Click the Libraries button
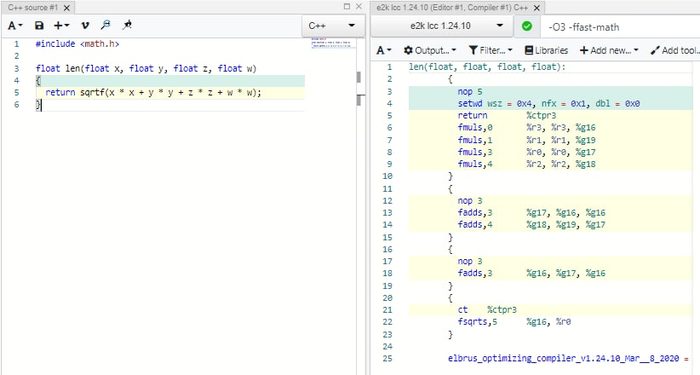Viewport: 700px width, 375px height. 546,50
